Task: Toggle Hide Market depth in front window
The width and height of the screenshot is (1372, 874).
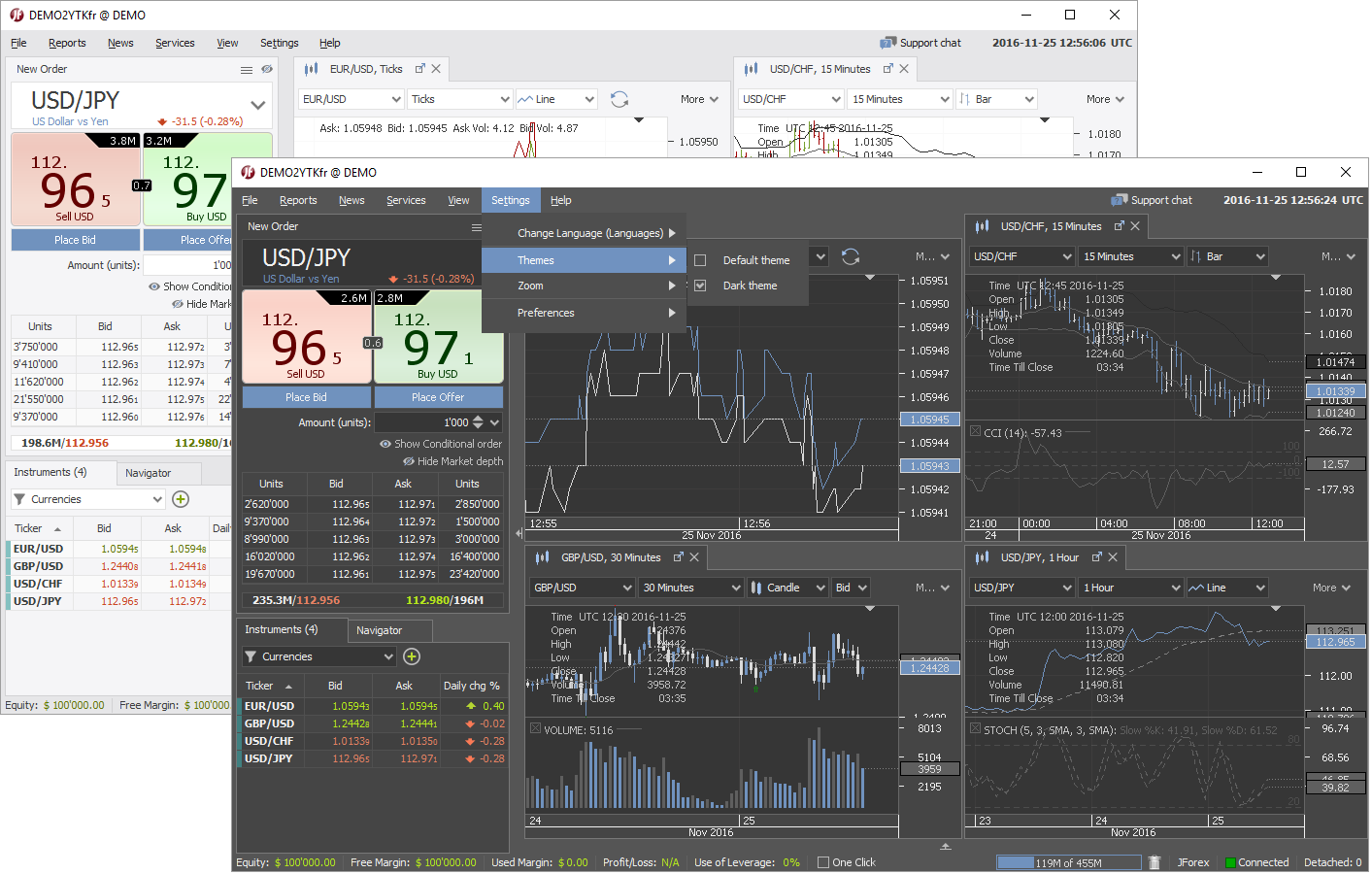Action: tap(409, 461)
